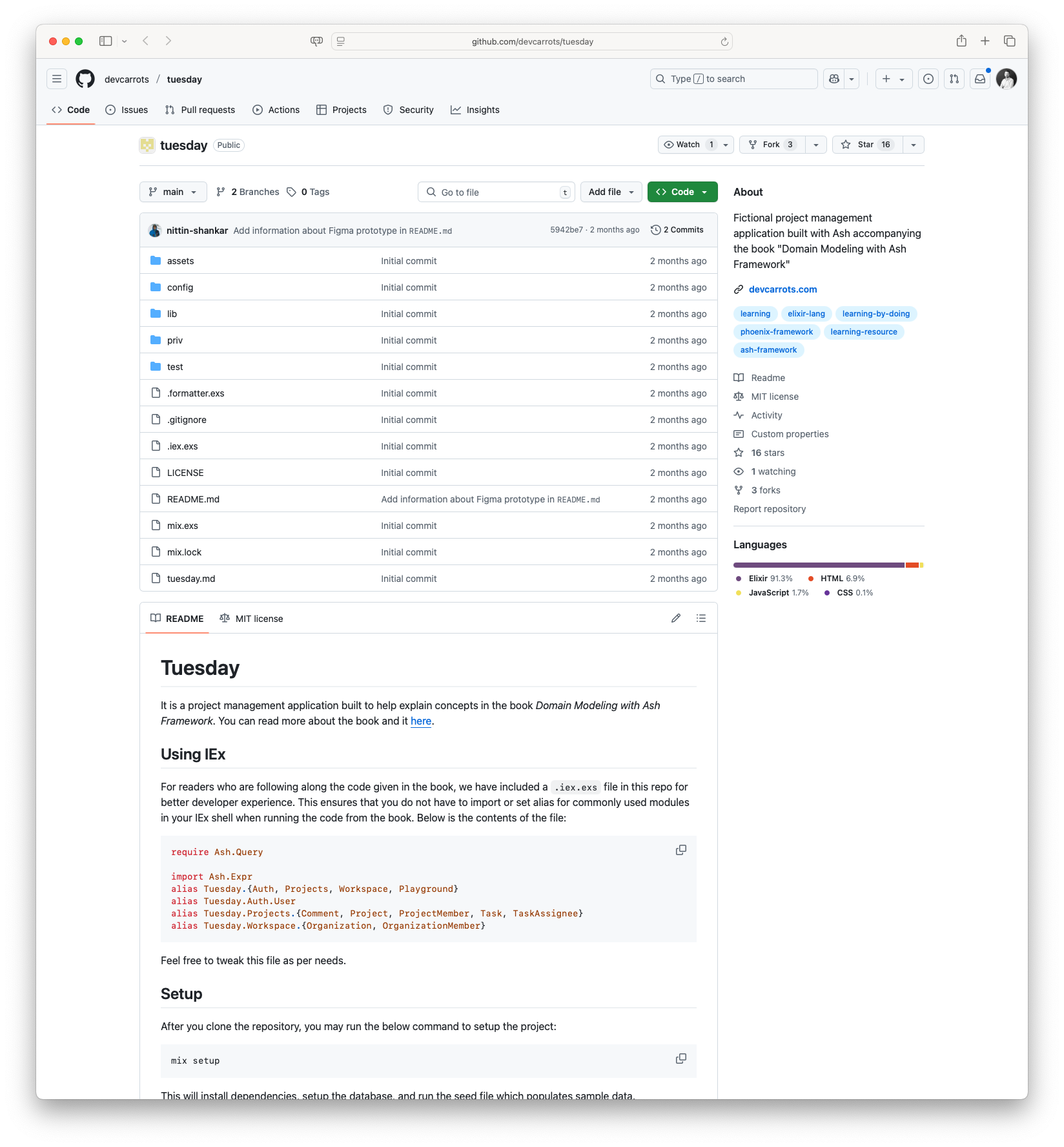View the 2 Commits history
The width and height of the screenshot is (1064, 1147).
(677, 230)
